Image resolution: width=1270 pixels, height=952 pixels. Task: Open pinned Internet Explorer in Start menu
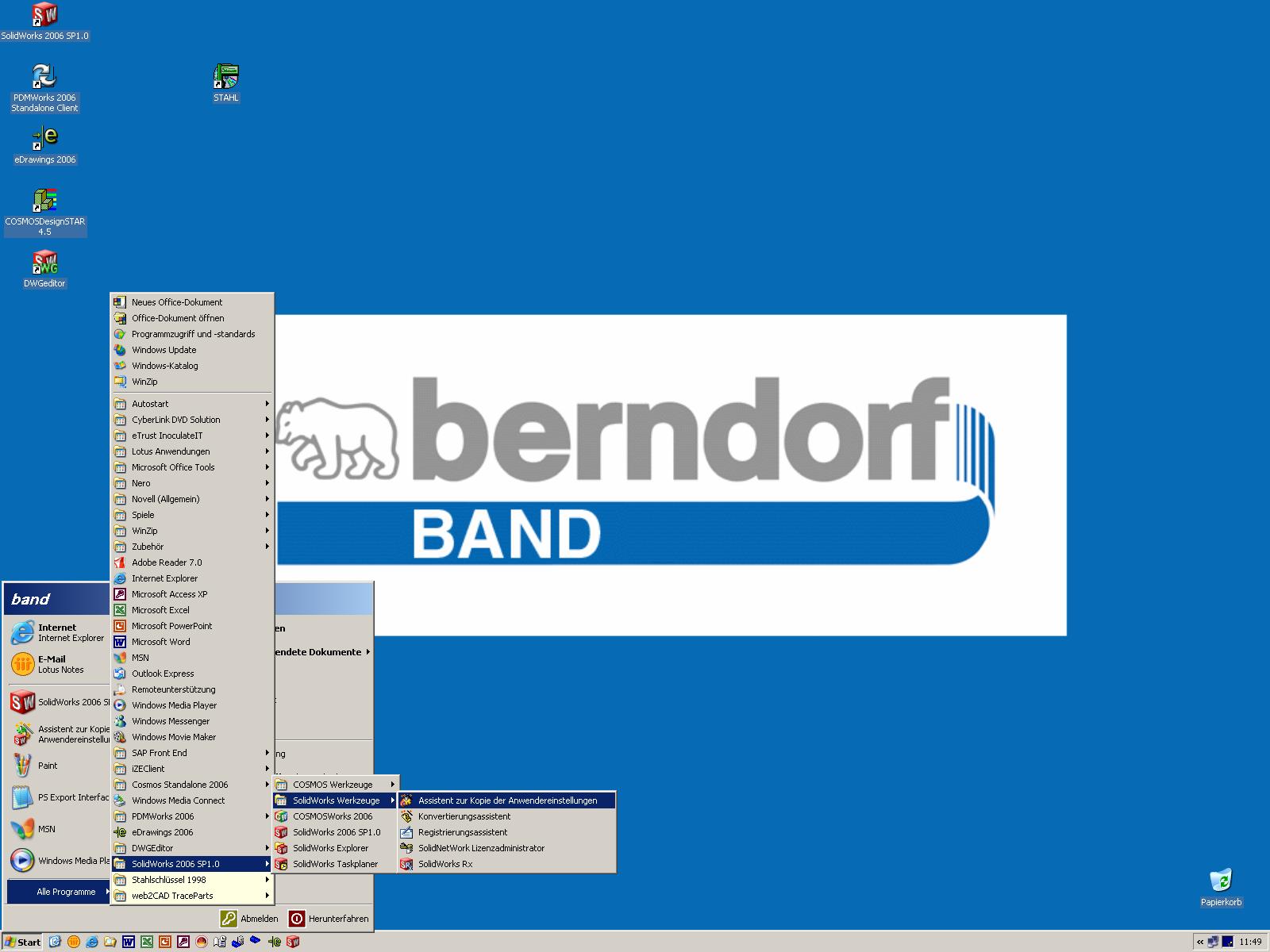pyautogui.click(x=58, y=632)
